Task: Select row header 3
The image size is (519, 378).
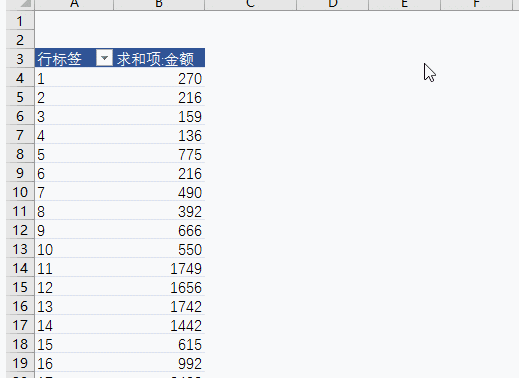Action: click(x=20, y=59)
